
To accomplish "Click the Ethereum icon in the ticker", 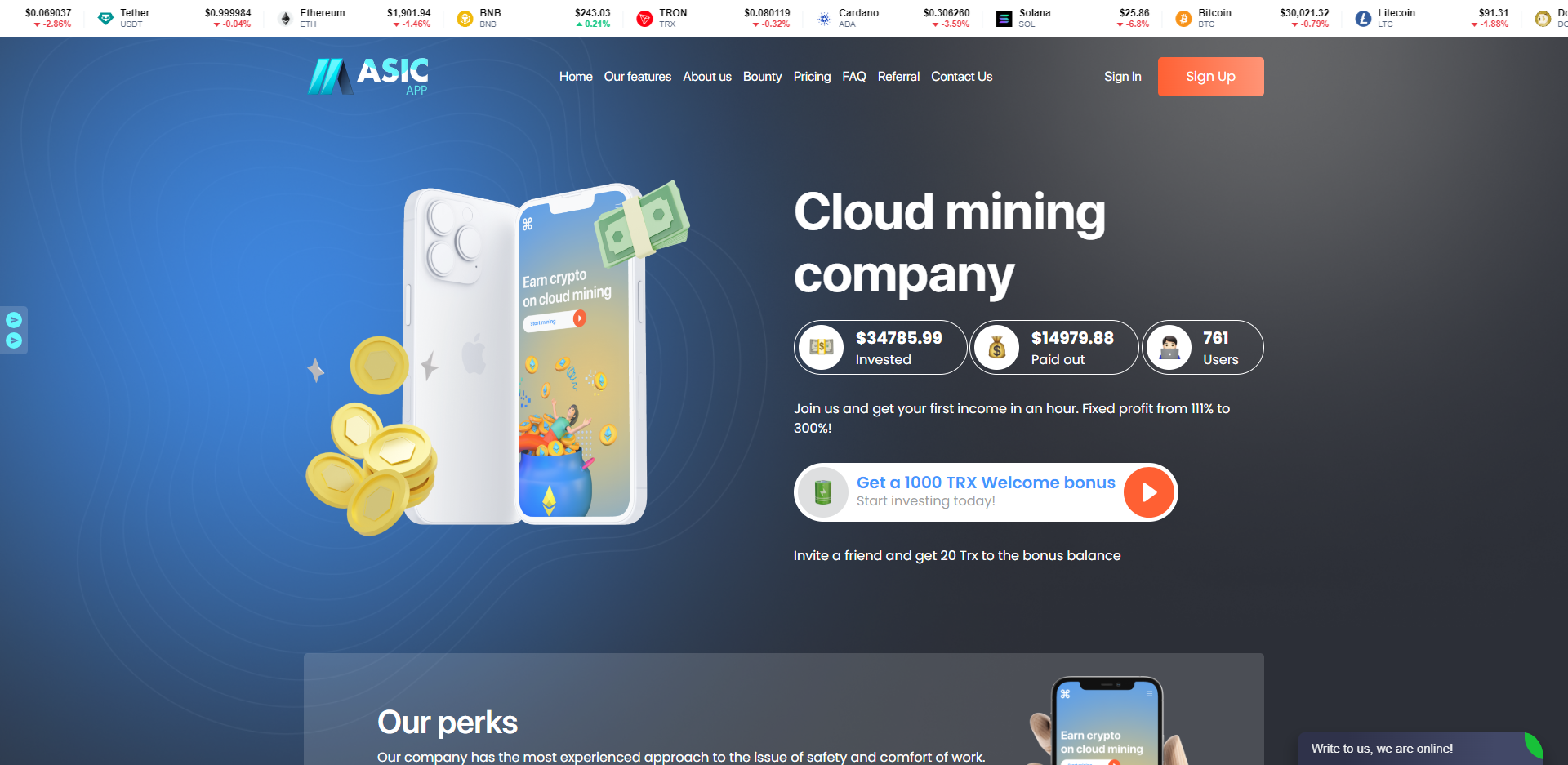I will click(x=285, y=18).
